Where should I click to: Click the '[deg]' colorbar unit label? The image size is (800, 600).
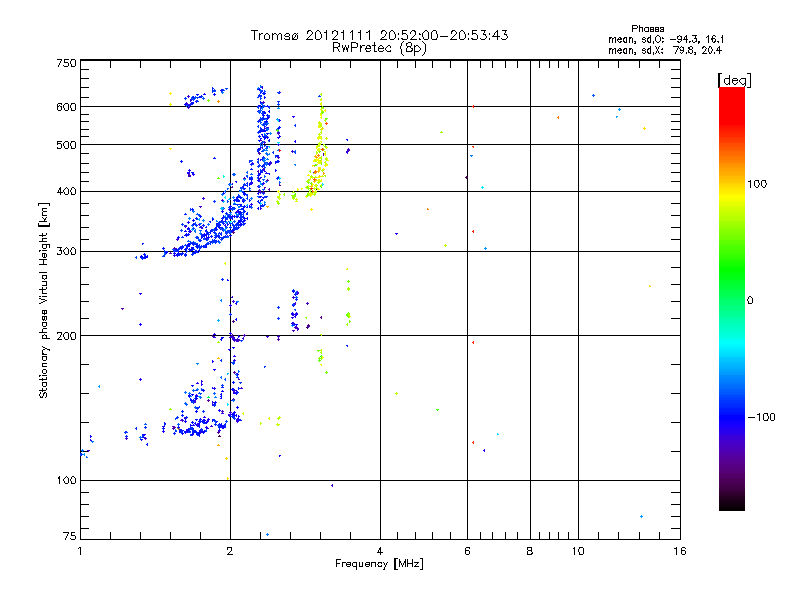pos(734,80)
